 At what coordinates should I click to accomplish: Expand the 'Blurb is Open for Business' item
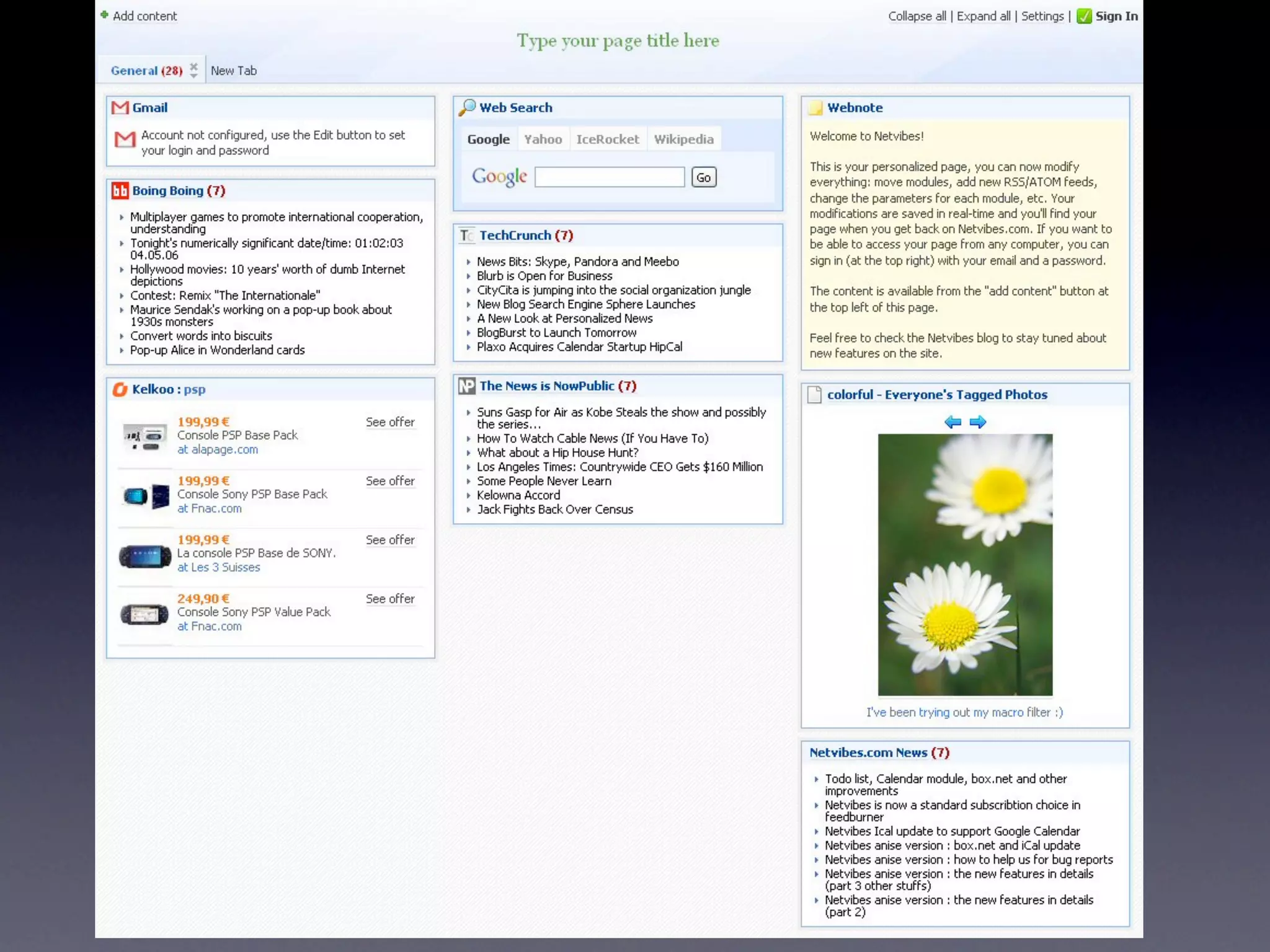click(x=469, y=276)
